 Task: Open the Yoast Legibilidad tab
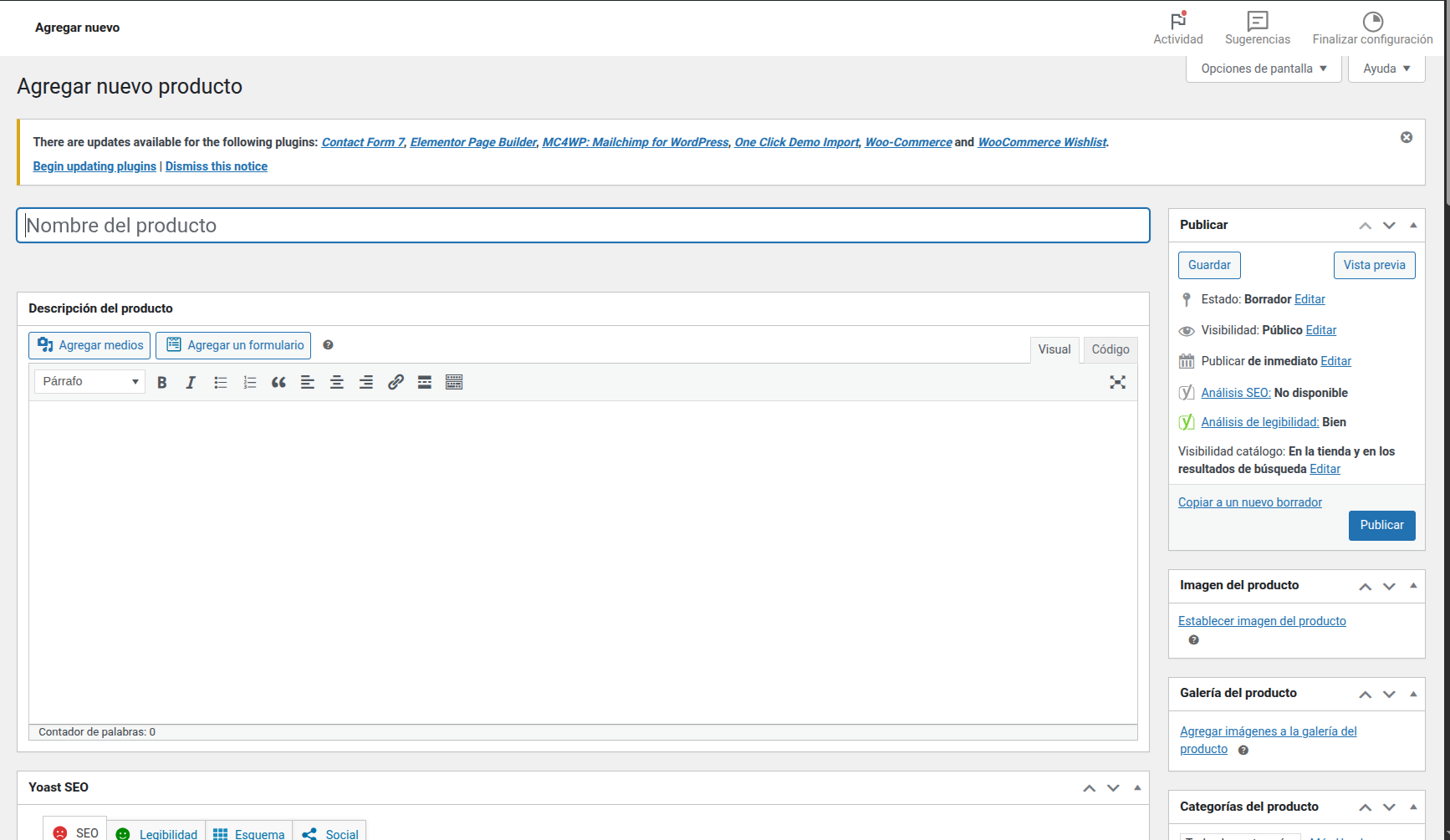(156, 832)
